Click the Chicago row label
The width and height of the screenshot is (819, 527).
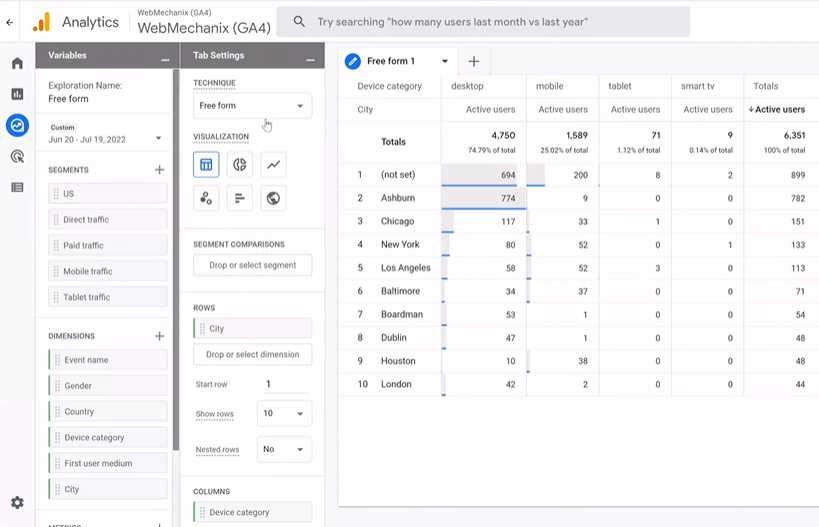[x=397, y=221]
